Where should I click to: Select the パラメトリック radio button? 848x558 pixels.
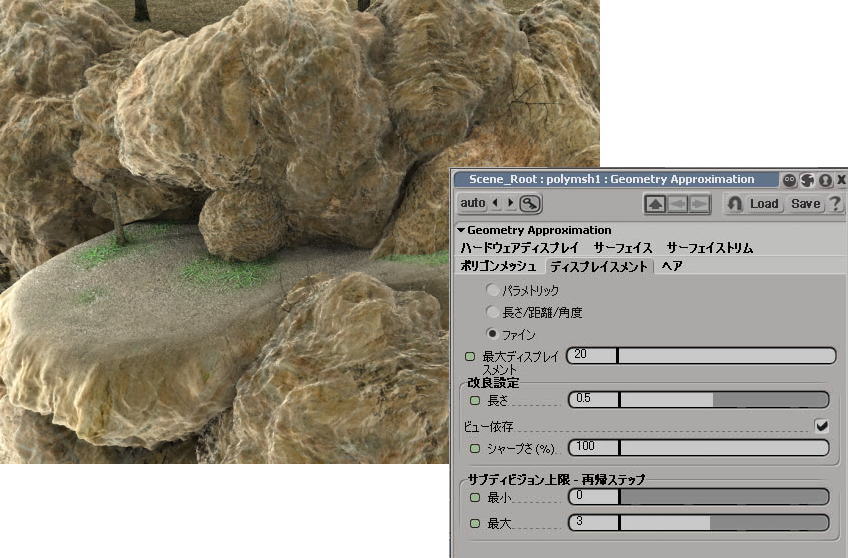click(492, 290)
